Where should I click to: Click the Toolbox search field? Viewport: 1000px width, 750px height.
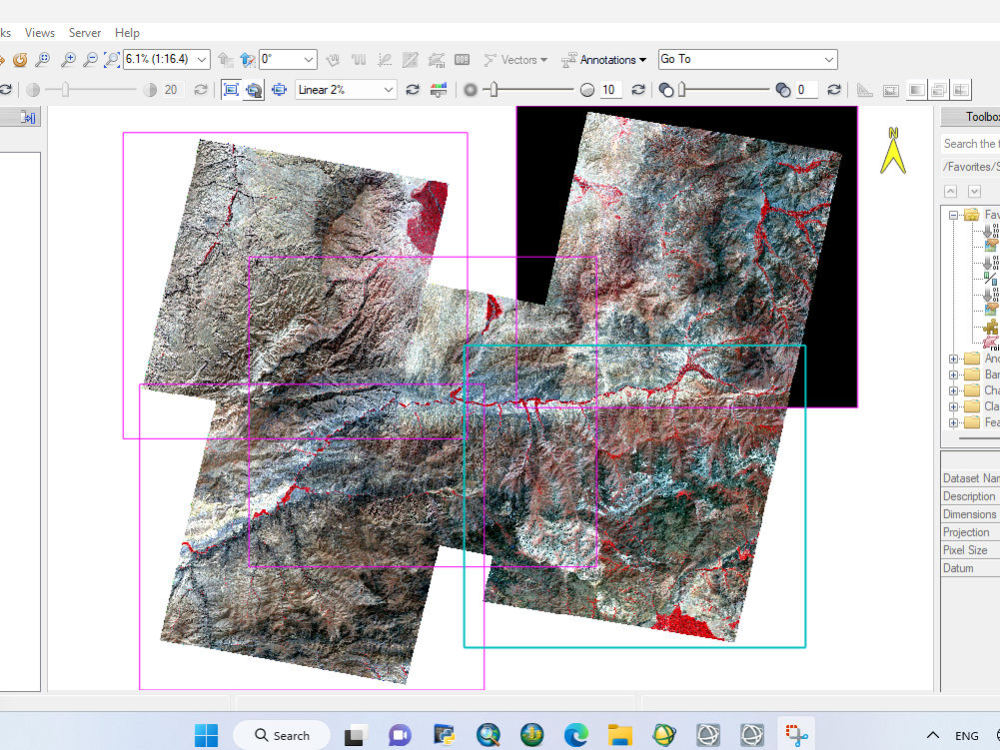coord(970,144)
